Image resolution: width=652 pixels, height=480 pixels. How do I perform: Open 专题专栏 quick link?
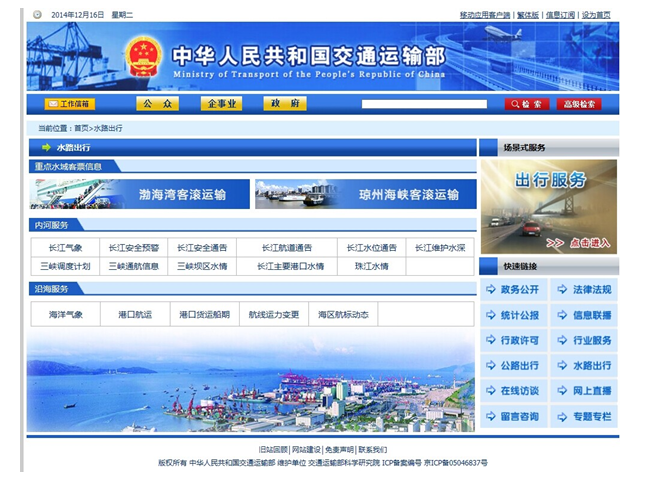pos(584,416)
